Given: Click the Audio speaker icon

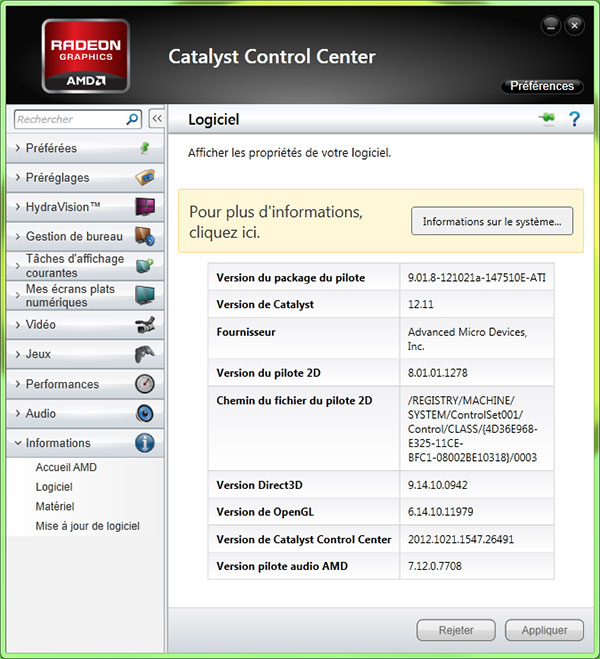Looking at the screenshot, I should pos(145,414).
